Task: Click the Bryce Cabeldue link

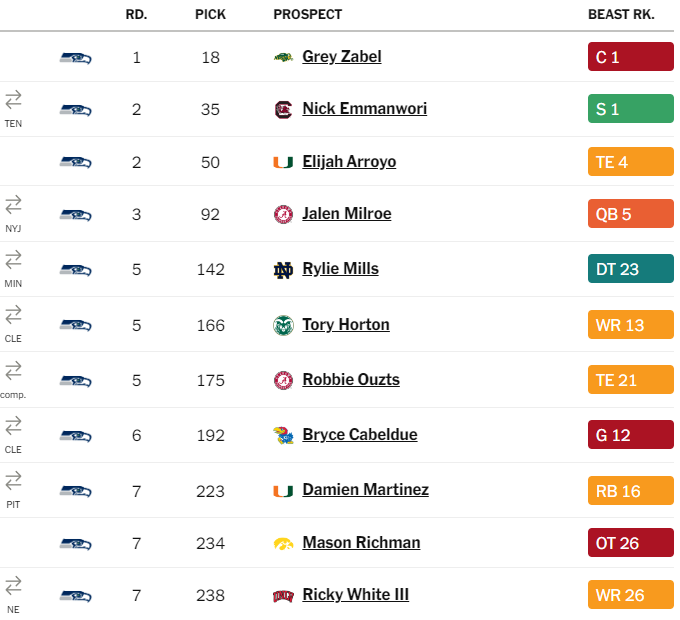Action: [360, 434]
